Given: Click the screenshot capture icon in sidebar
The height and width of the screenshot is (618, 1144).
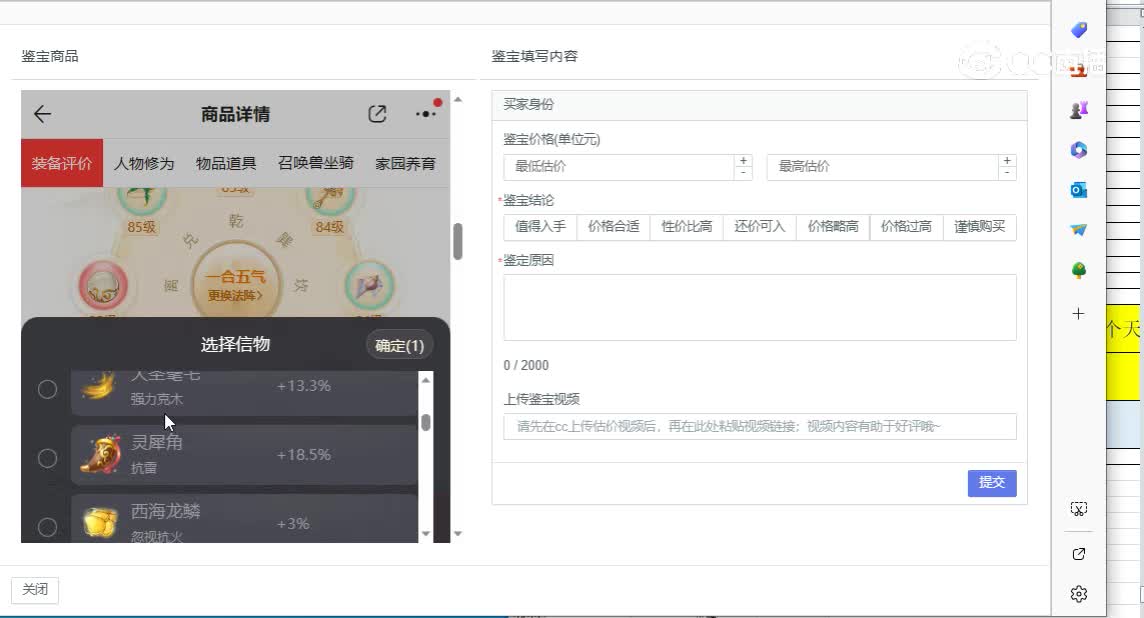Looking at the screenshot, I should click(x=1078, y=509).
